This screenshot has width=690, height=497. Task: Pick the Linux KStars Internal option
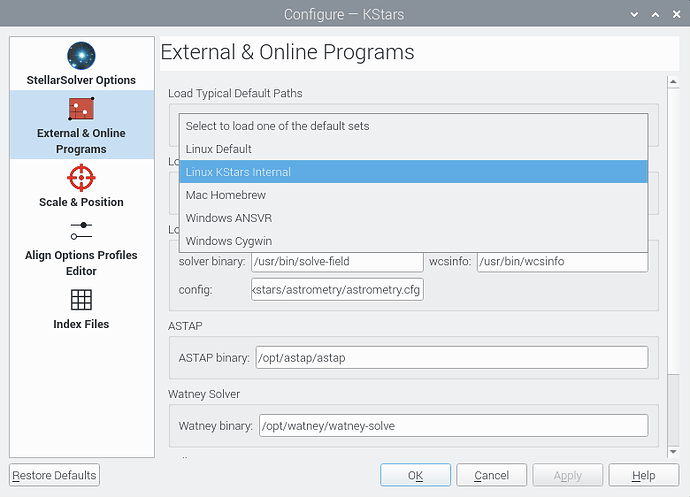pyautogui.click(x=413, y=172)
